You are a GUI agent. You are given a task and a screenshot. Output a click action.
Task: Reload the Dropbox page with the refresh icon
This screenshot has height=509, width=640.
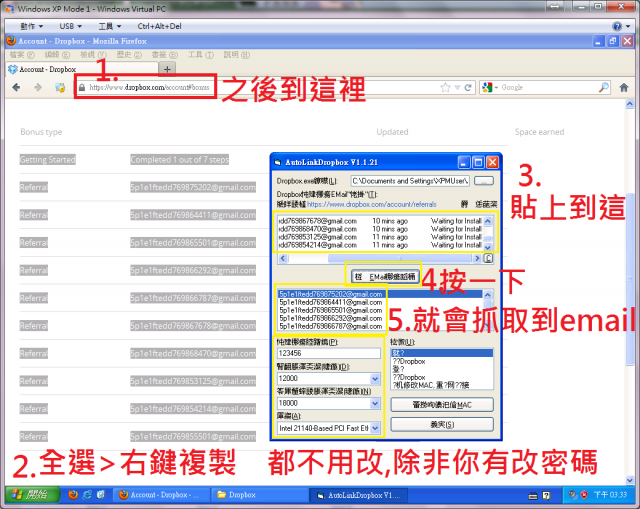(468, 87)
